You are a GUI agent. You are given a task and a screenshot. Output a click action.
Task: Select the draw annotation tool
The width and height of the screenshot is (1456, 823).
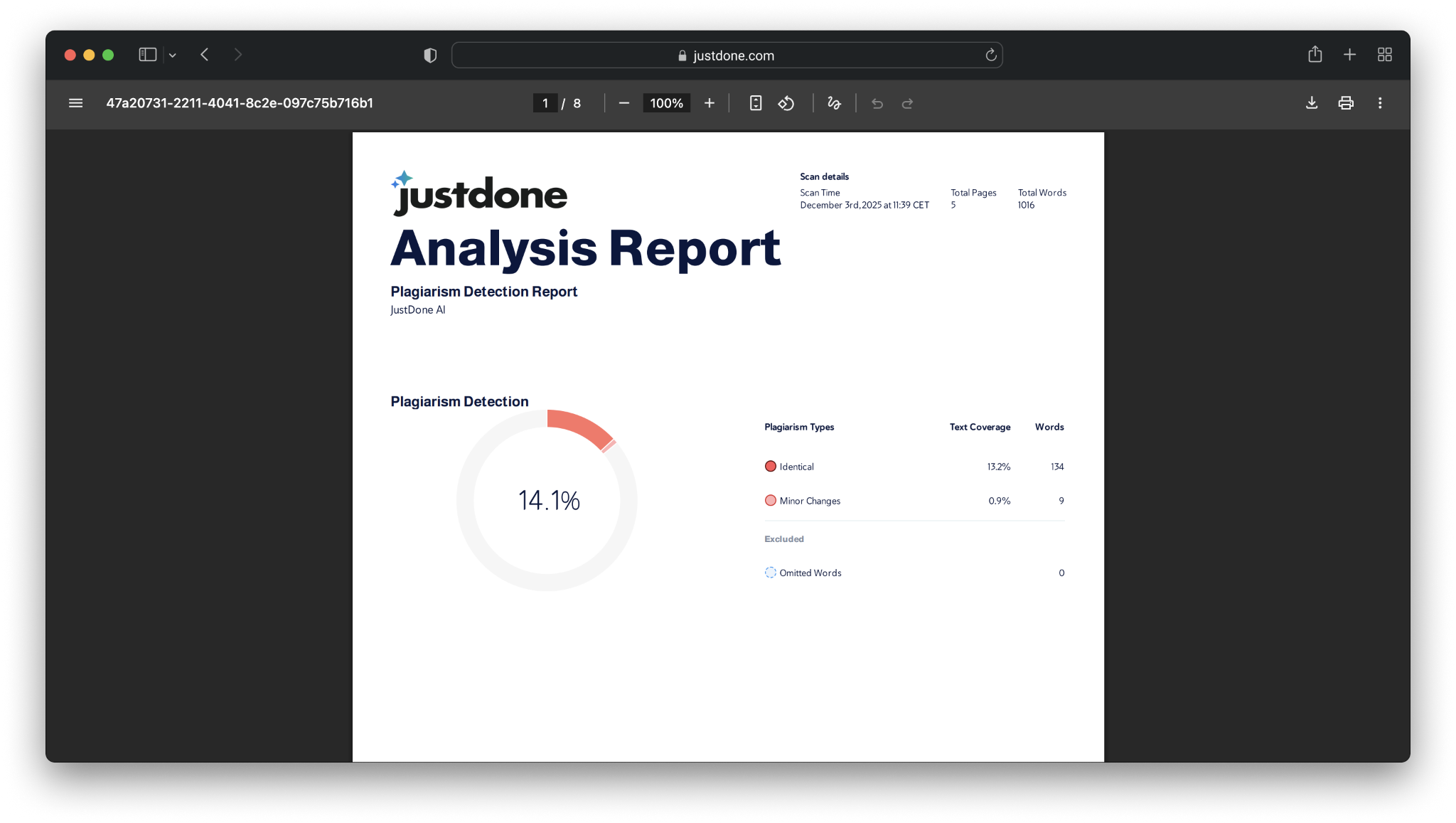(x=834, y=103)
